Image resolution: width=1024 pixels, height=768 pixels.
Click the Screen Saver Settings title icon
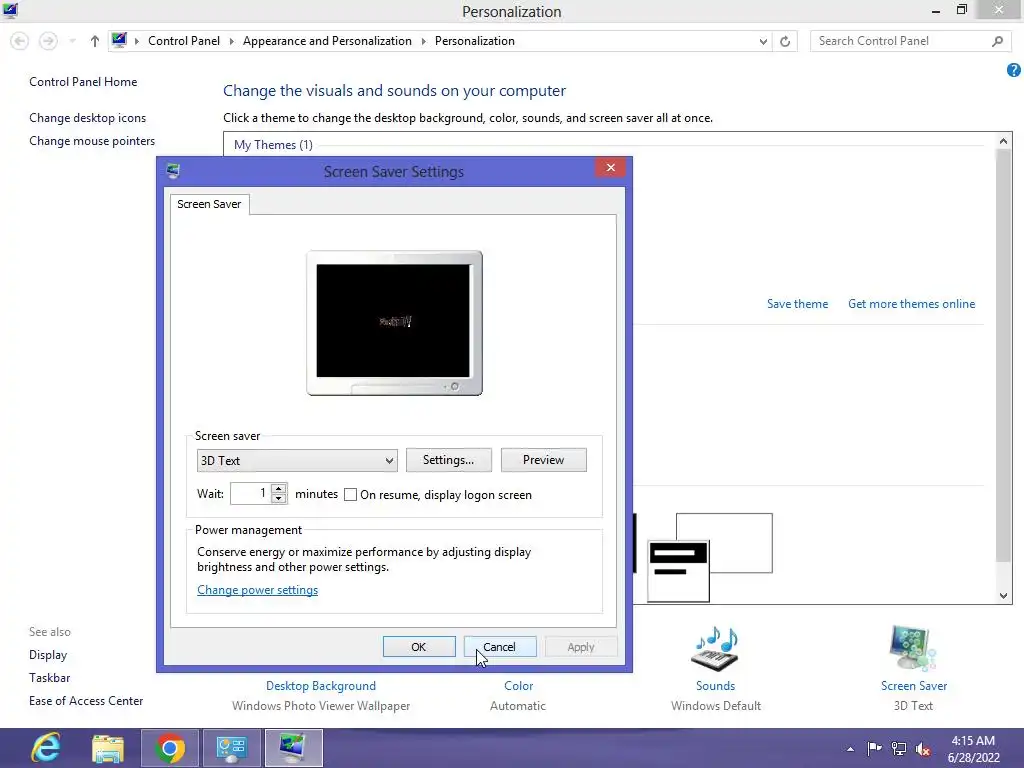(x=173, y=171)
